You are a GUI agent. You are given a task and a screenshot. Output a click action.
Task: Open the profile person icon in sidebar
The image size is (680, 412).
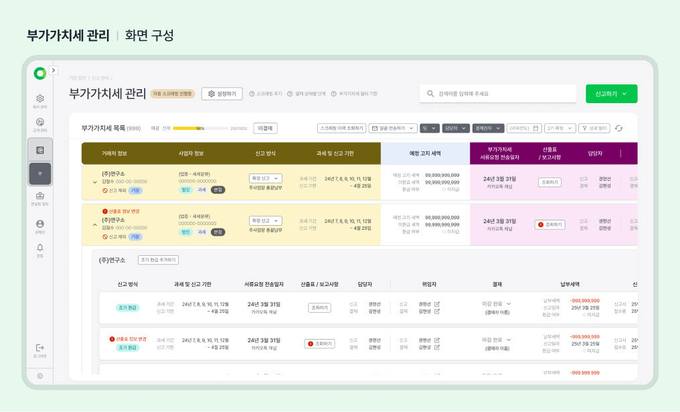tap(40, 224)
